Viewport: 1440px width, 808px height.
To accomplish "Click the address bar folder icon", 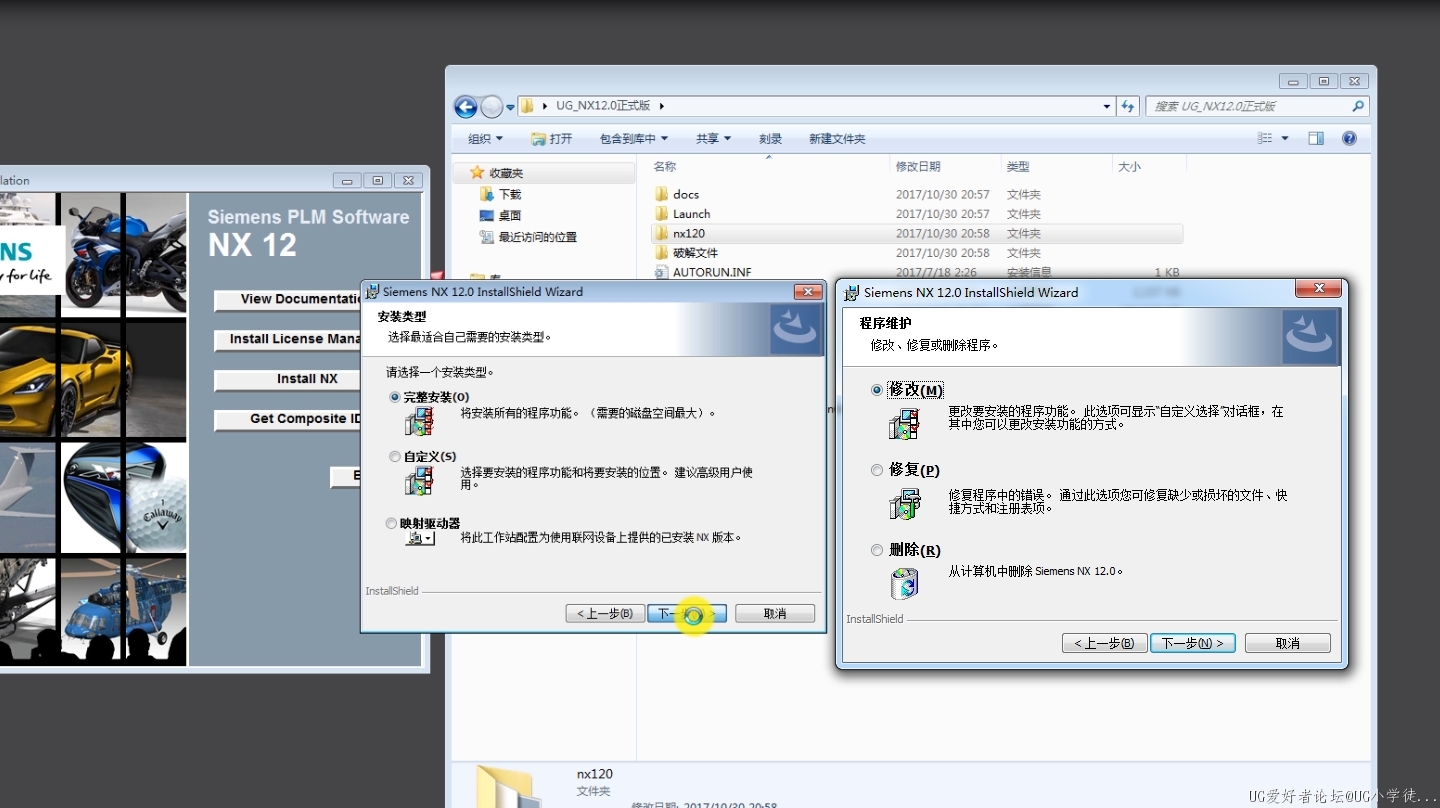I will pyautogui.click(x=528, y=106).
